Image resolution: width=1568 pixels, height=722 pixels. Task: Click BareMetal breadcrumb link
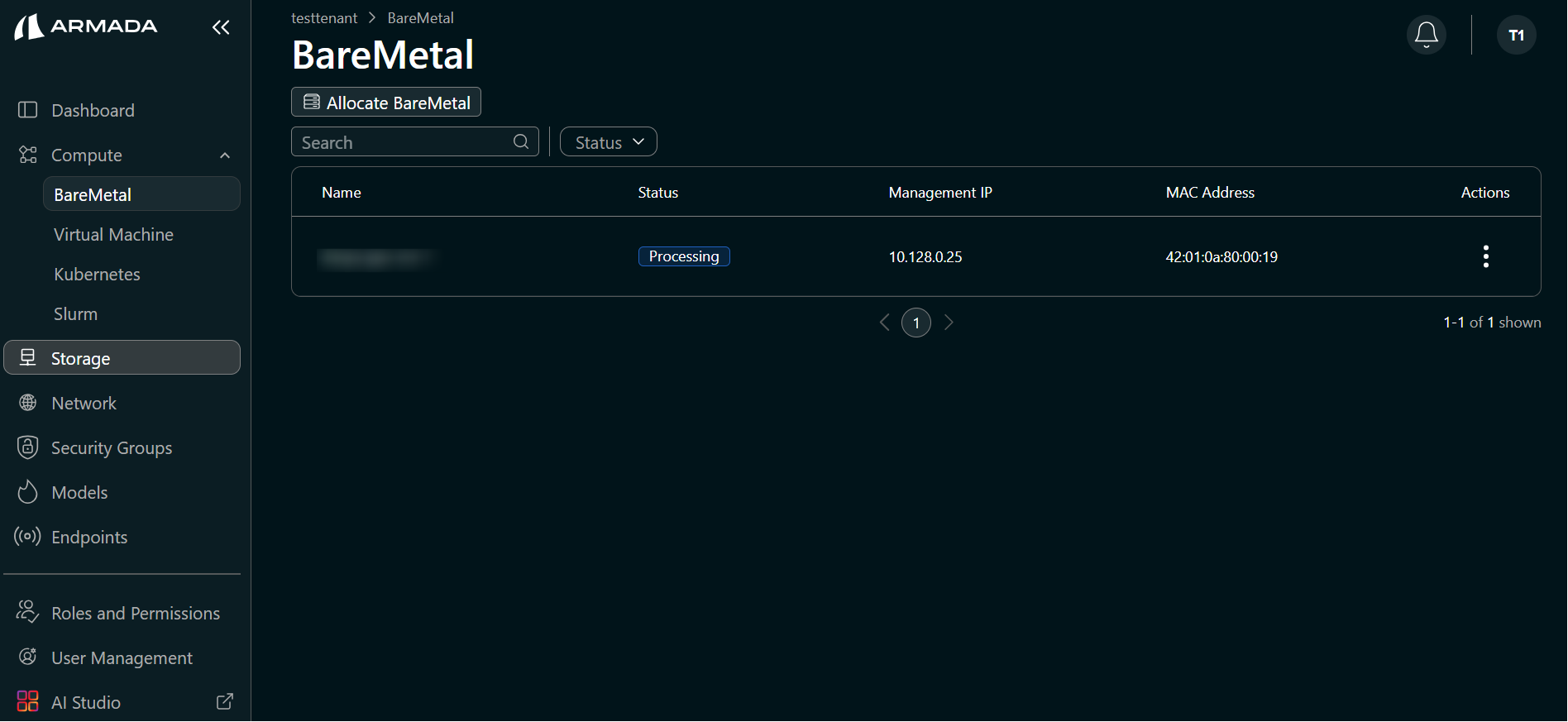pos(420,17)
